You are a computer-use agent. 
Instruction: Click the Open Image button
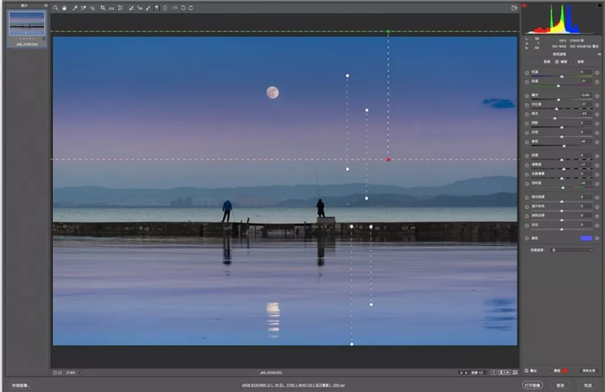click(x=532, y=385)
